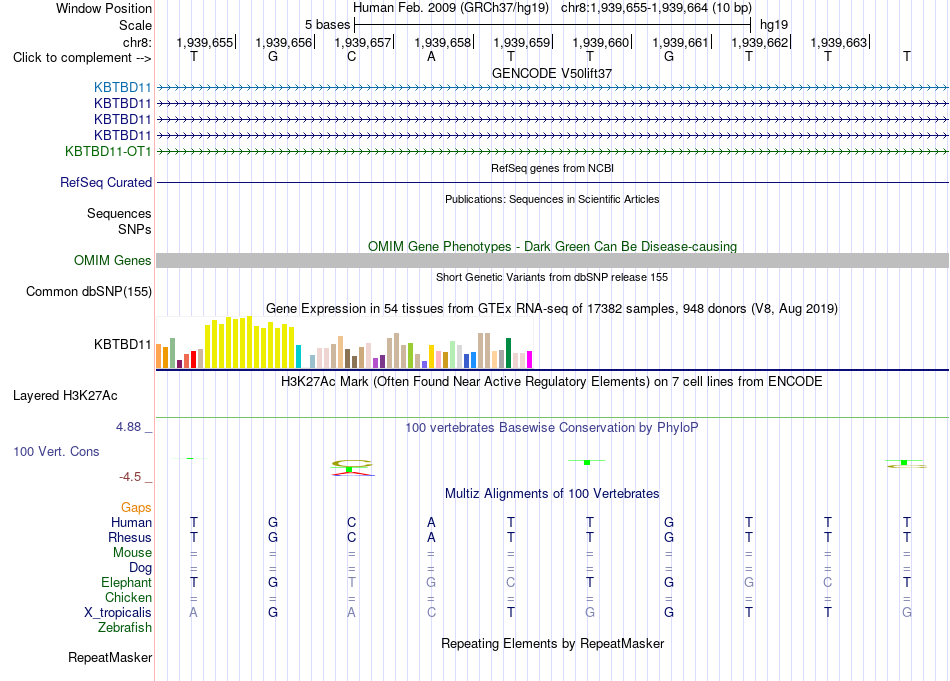
Task: Click the -4.5 lower range value
Action: [x=130, y=477]
